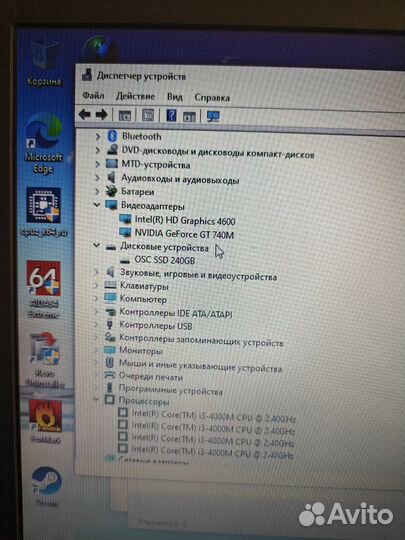
Task: Click the Дисковые устройства drive icon
Action: click(111, 247)
